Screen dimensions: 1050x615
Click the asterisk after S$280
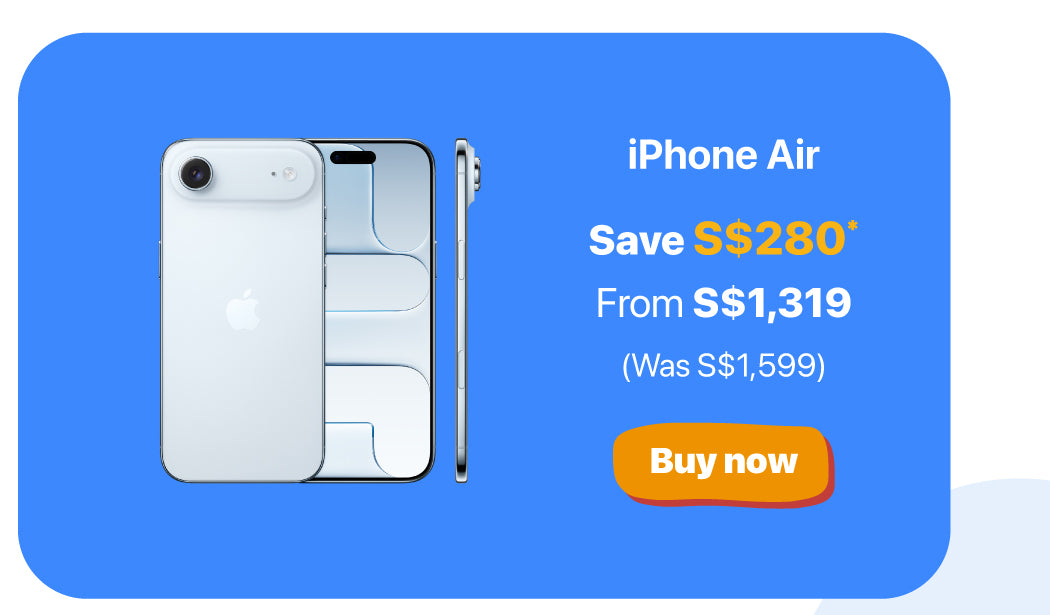pyautogui.click(x=852, y=226)
